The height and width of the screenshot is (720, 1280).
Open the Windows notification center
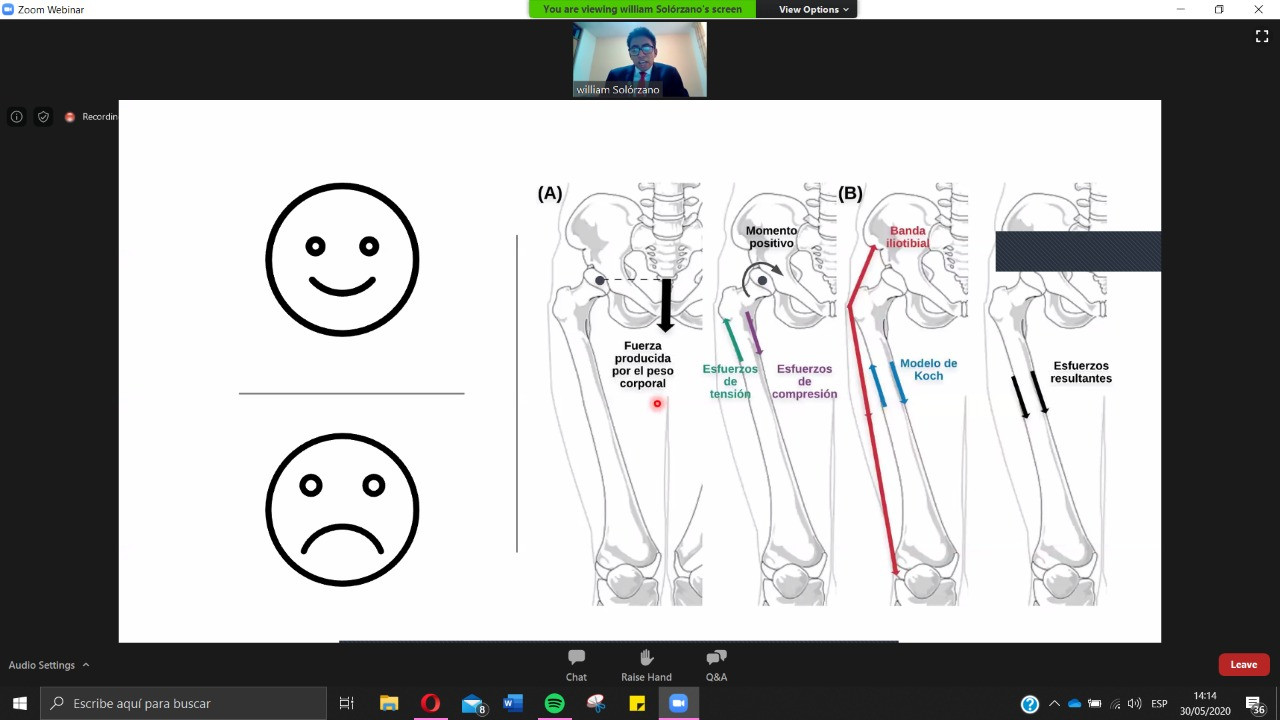[x=1254, y=703]
